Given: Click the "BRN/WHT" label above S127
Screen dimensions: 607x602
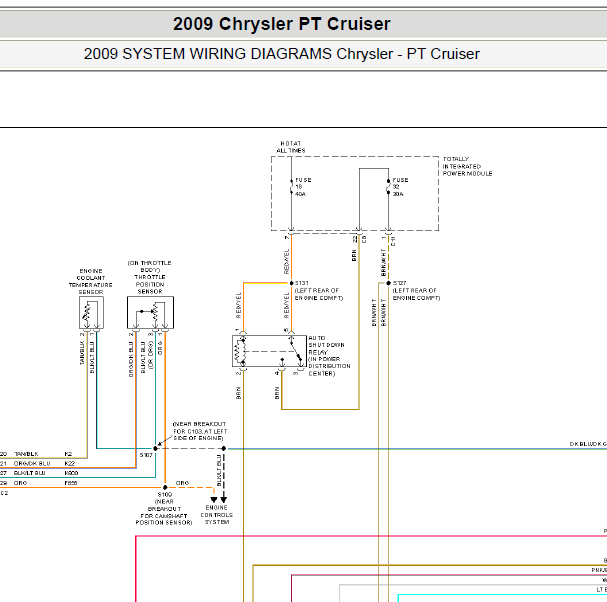Looking at the screenshot, I should tap(384, 262).
